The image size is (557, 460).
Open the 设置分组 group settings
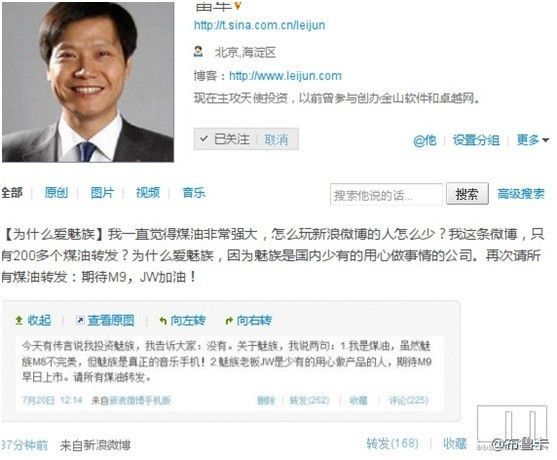(x=476, y=140)
